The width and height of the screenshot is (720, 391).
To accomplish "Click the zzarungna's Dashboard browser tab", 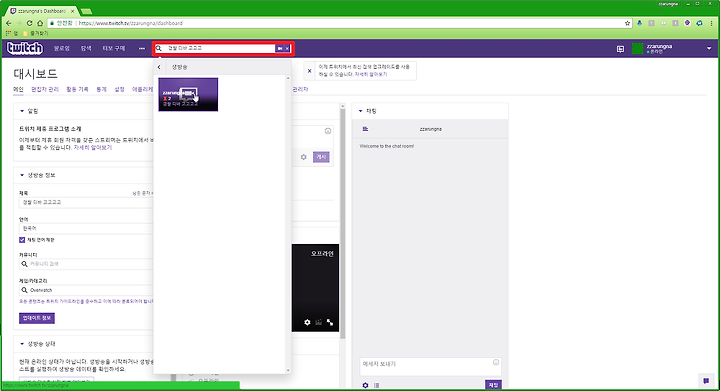I will (41, 11).
